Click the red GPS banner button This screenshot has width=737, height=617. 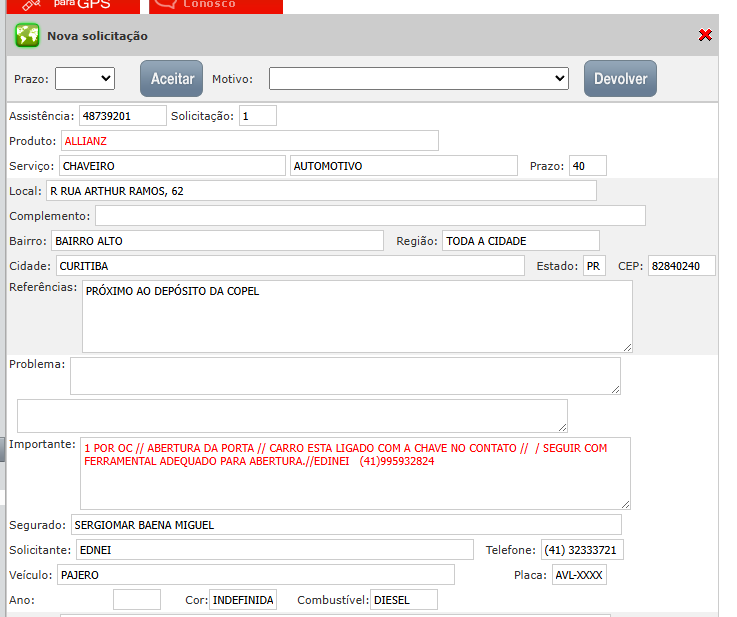tap(73, 7)
